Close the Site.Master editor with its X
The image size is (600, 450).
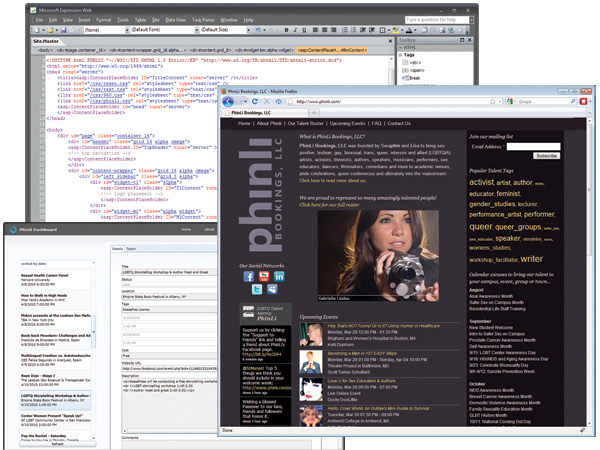(390, 41)
